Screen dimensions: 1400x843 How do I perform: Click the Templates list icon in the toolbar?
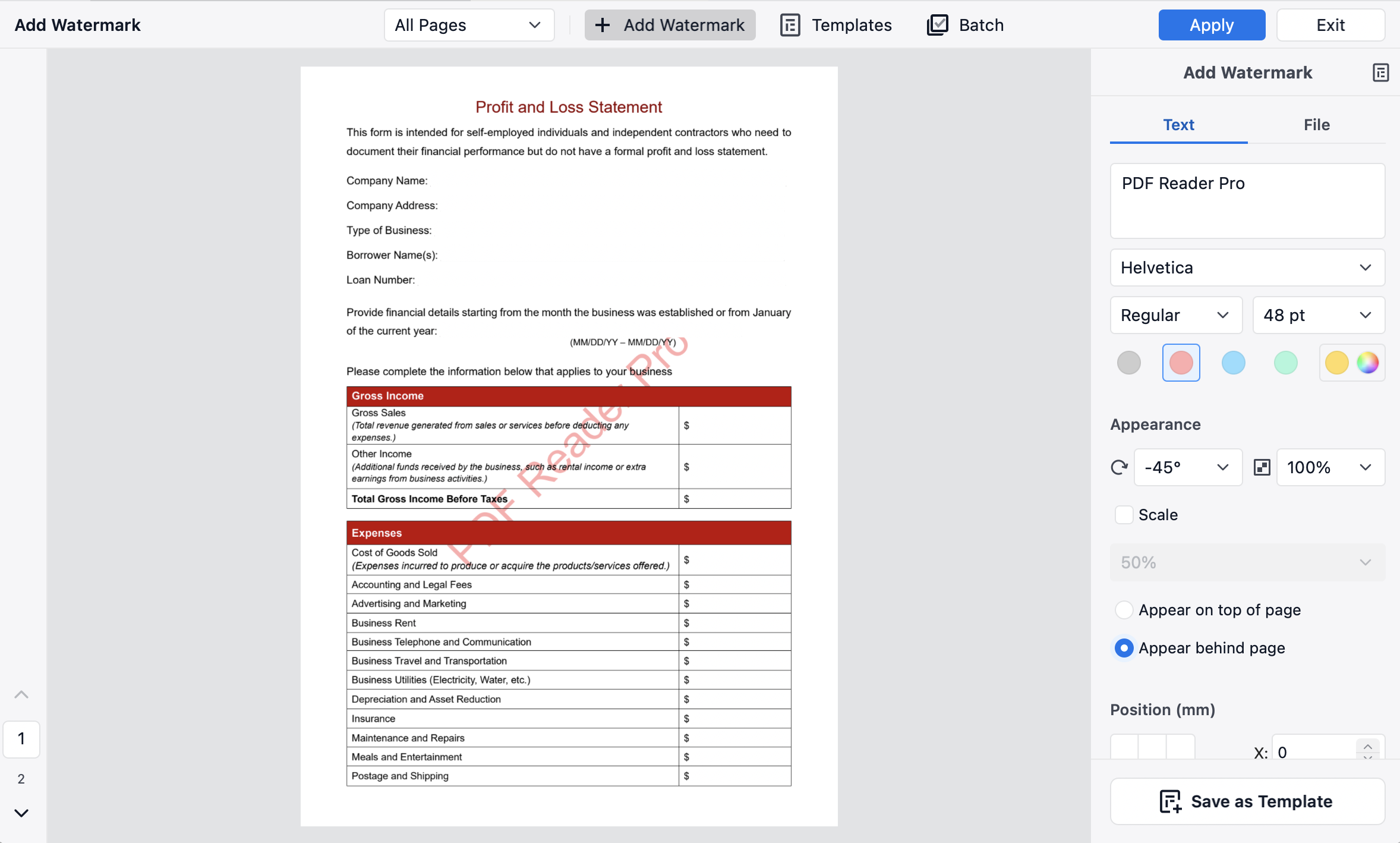(790, 25)
